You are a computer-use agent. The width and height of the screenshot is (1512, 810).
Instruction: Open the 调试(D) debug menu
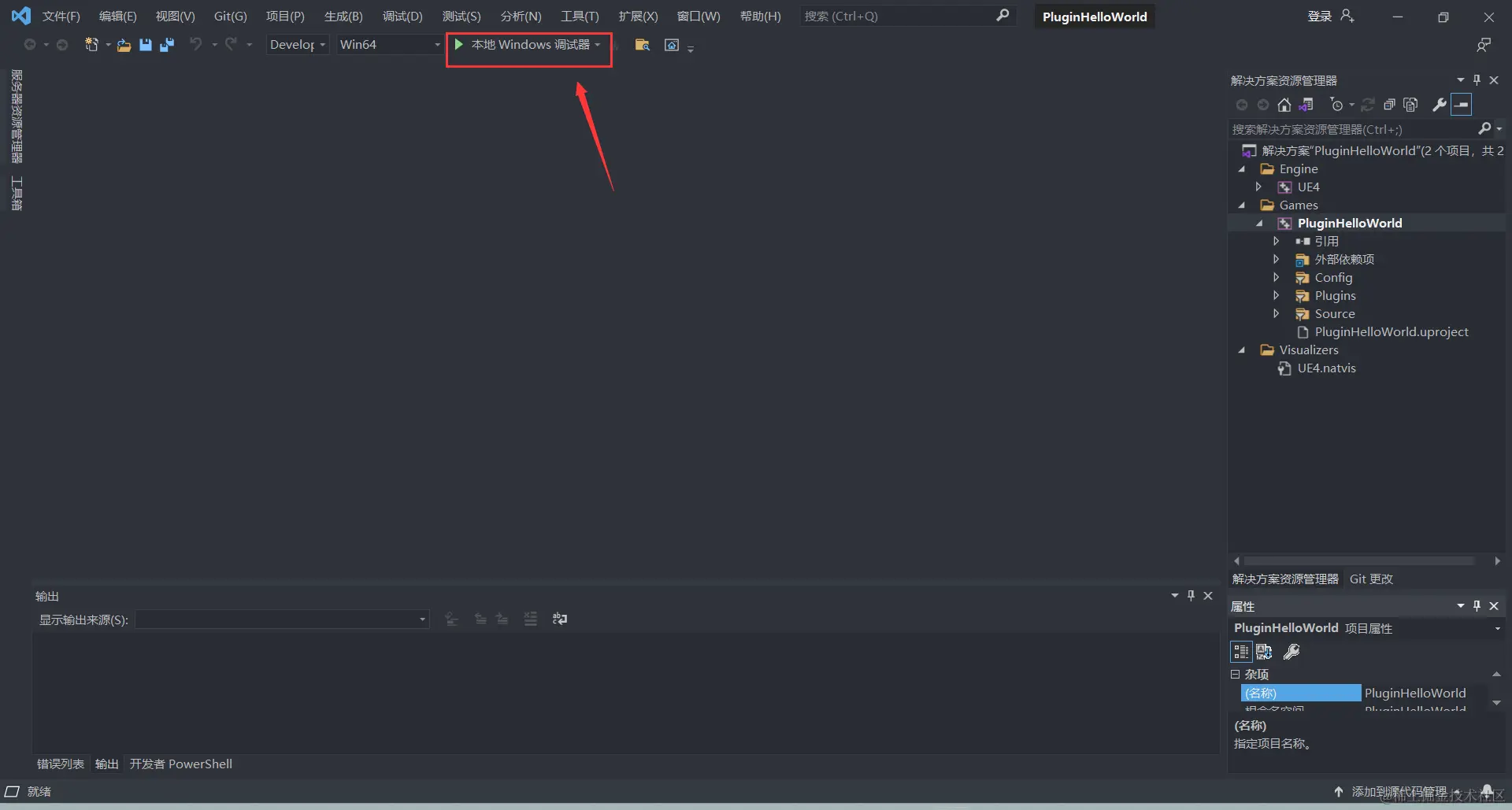pos(402,17)
